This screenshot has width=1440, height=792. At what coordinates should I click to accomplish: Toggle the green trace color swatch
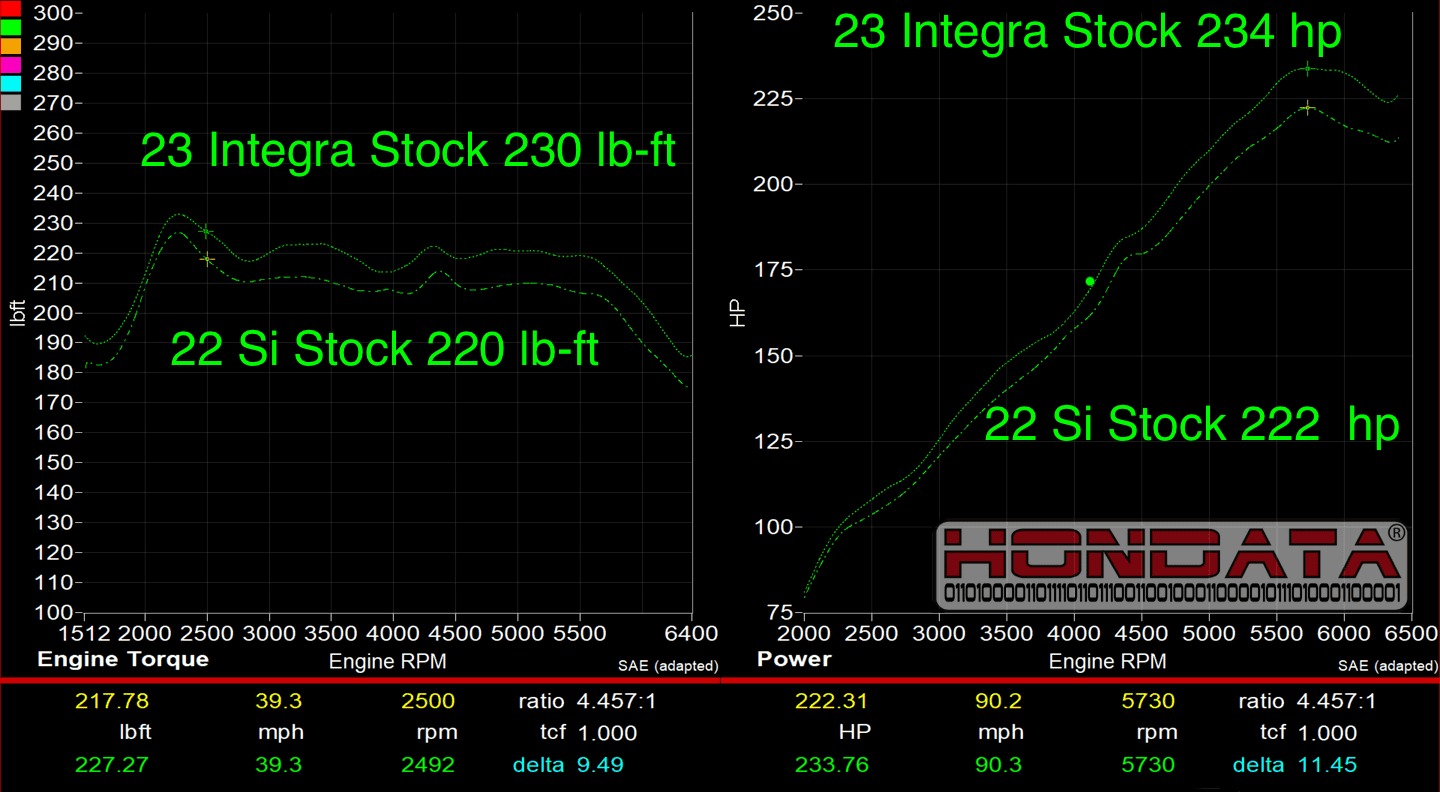10,28
